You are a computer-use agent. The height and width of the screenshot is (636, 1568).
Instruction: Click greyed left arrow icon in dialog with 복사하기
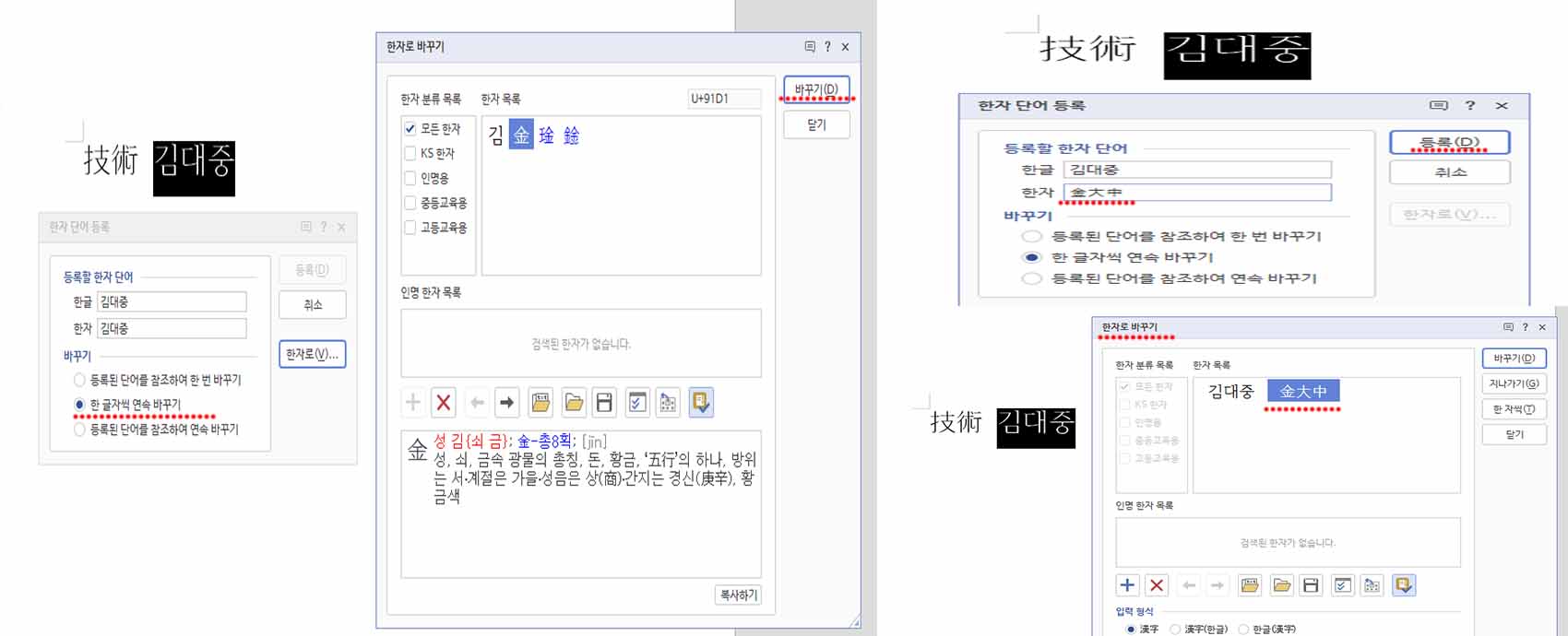pyautogui.click(x=477, y=402)
